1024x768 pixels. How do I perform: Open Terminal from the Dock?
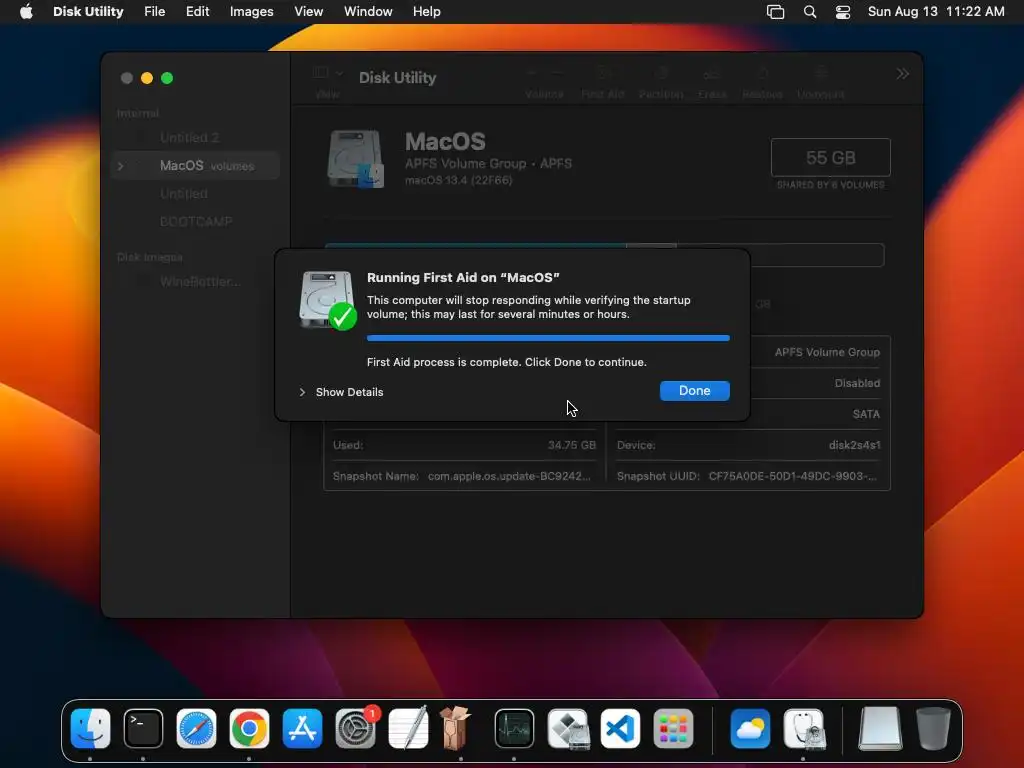[143, 728]
